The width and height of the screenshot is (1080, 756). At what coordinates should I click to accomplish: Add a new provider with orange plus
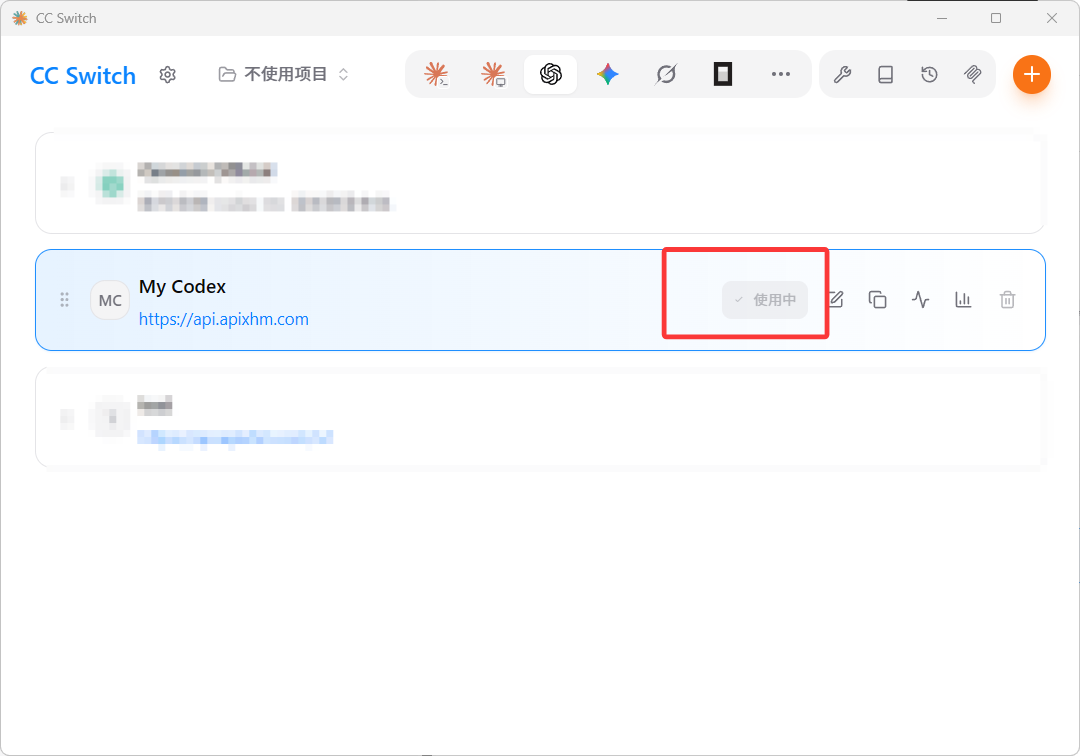pos(1031,74)
